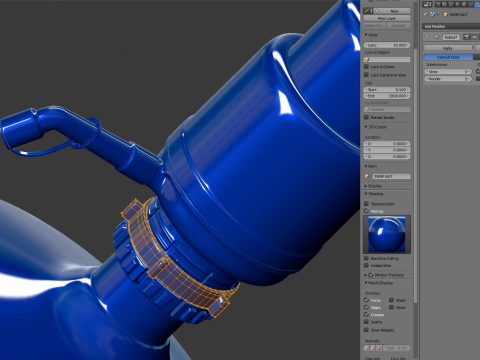Viewport: 480px width, 360px height.
Task: Collapse the View panel
Action: [366, 35]
